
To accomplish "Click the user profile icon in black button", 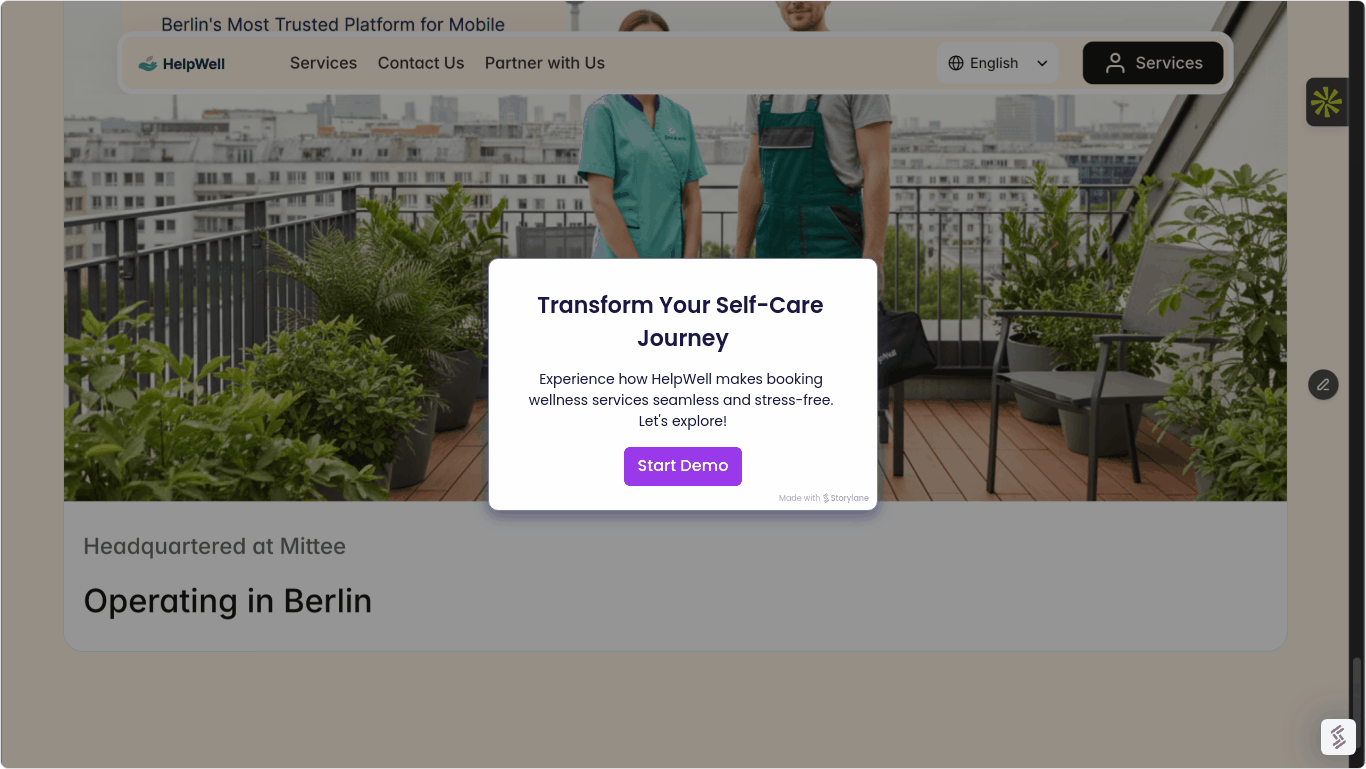I will [x=1115, y=63].
